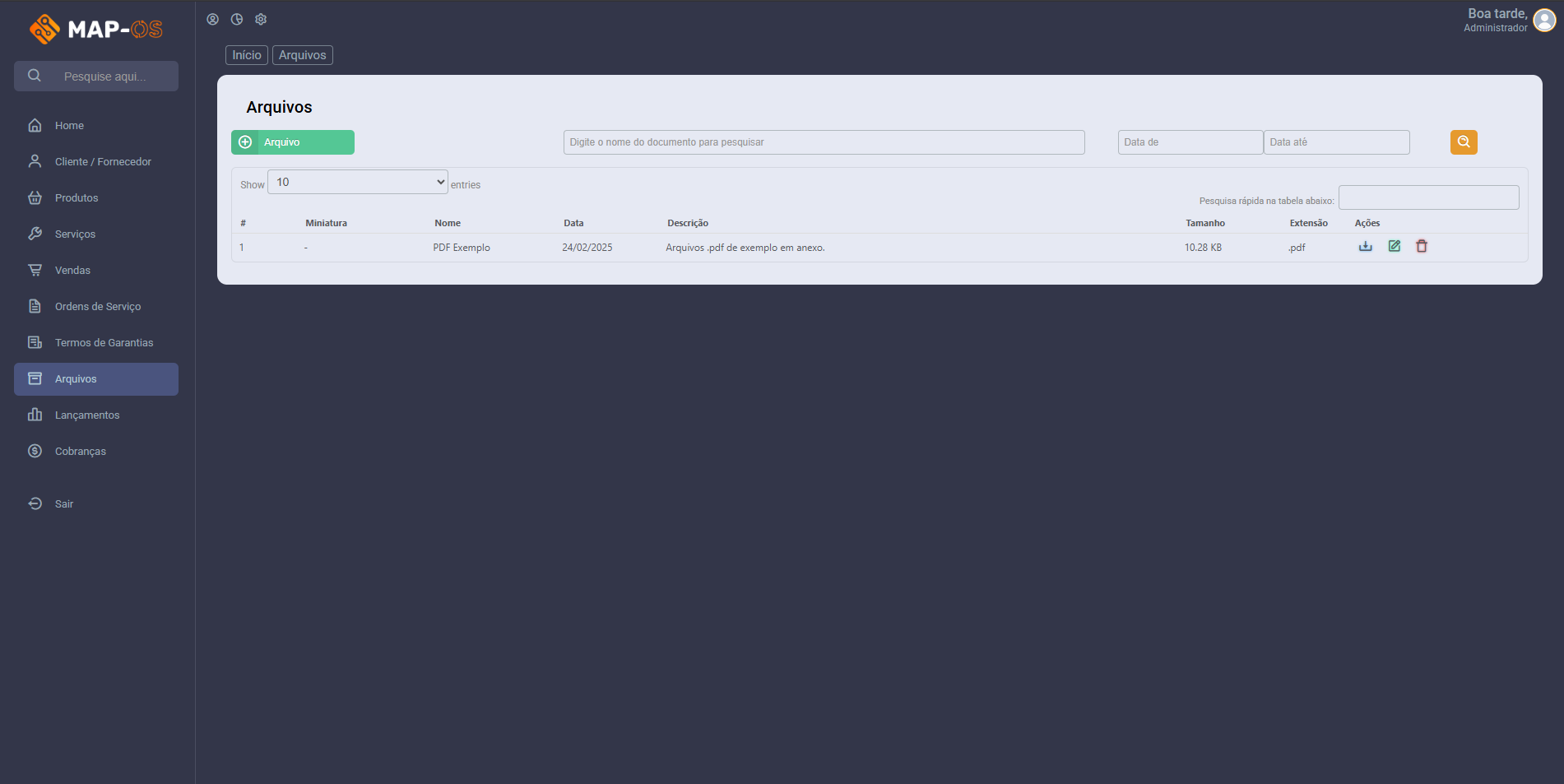The image size is (1564, 784).
Task: Open Cliente / Fornecedor menu item
Action: pos(96,161)
